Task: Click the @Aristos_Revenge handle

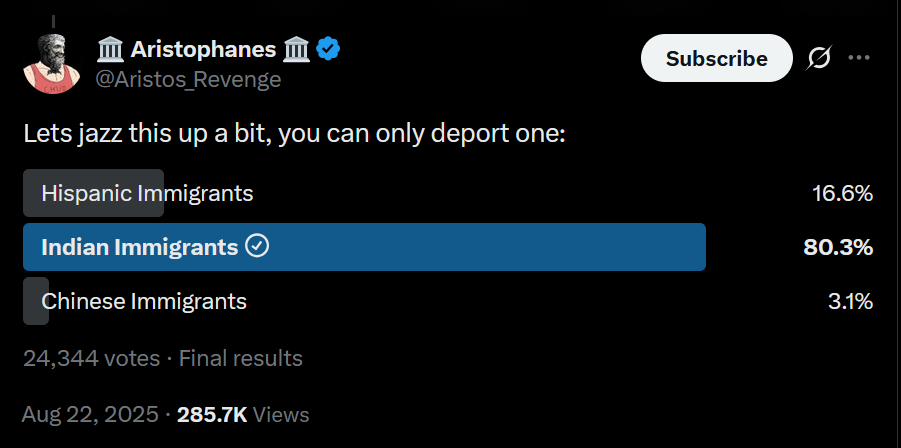Action: pos(188,79)
